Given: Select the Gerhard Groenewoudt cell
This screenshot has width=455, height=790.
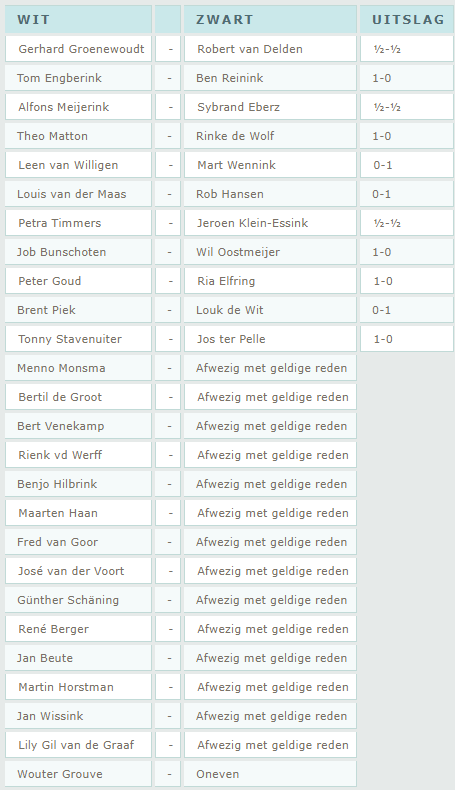Looking at the screenshot, I should 78,49.
